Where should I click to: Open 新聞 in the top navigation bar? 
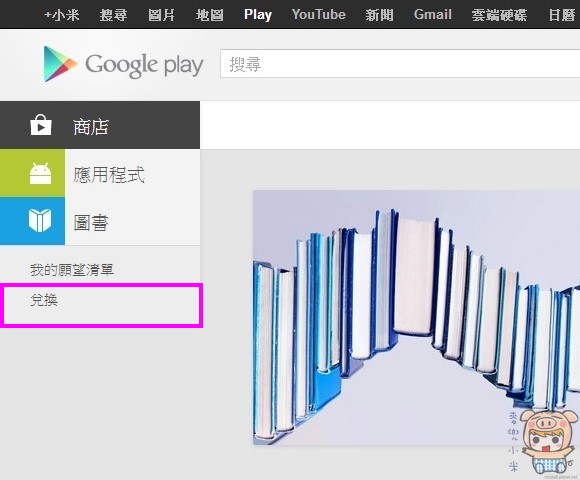(x=379, y=15)
